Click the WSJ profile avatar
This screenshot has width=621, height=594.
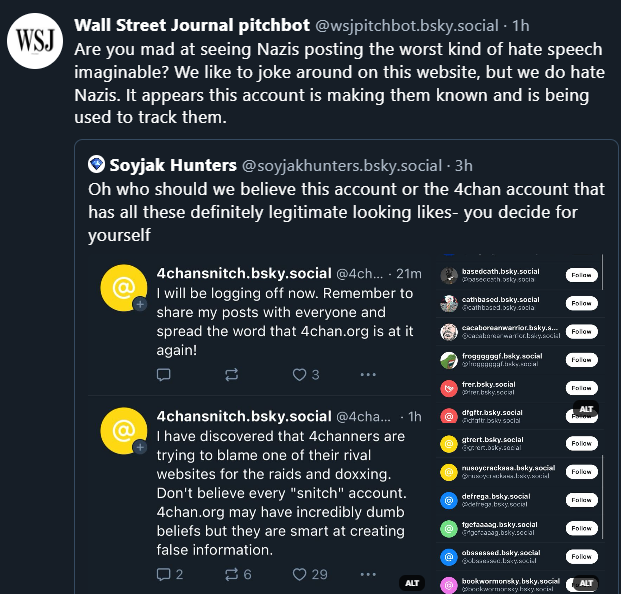pos(32,45)
